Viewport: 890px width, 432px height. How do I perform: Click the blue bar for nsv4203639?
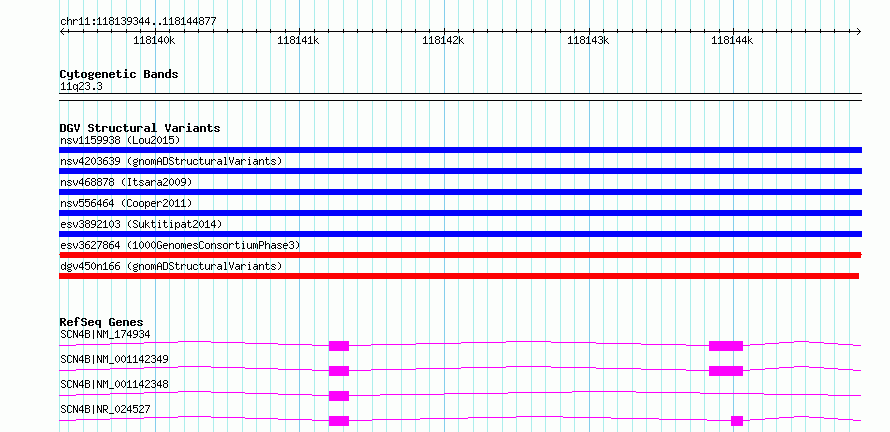[460, 171]
